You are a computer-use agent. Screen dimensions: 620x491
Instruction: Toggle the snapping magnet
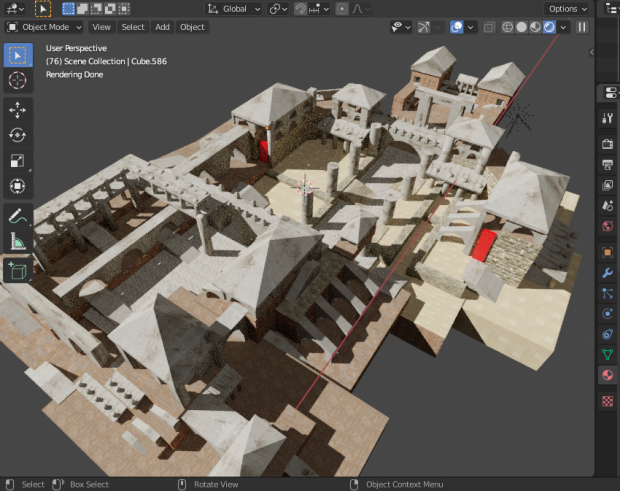click(x=302, y=8)
